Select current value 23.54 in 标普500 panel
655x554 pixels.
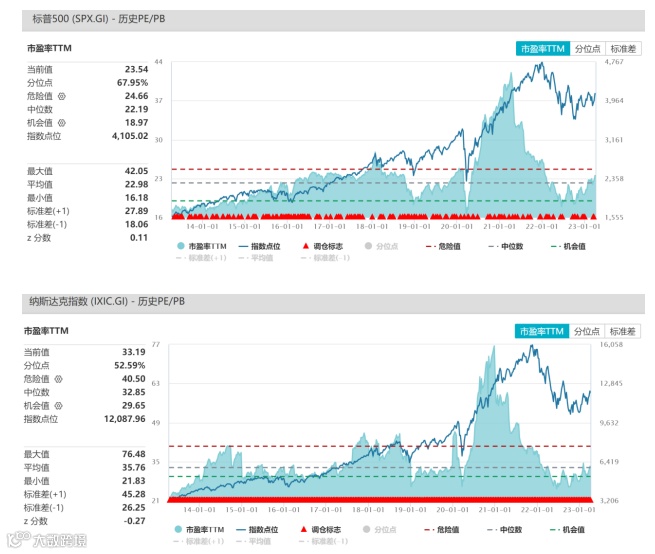click(136, 69)
